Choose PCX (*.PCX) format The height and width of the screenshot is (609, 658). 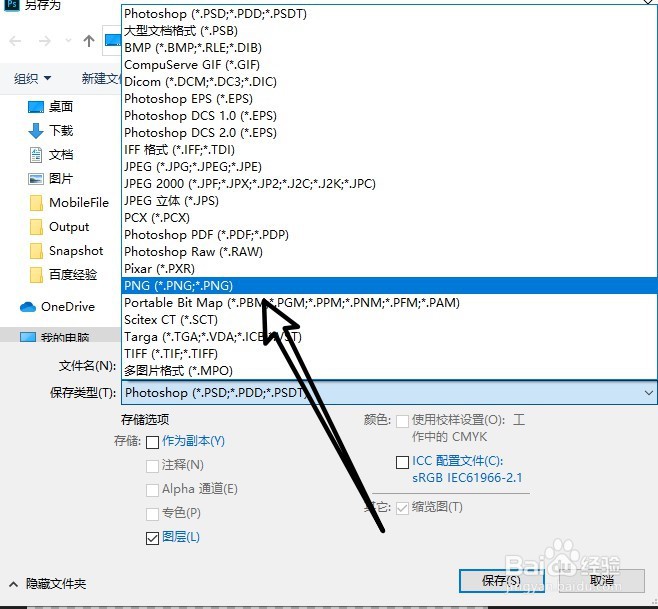(x=389, y=217)
